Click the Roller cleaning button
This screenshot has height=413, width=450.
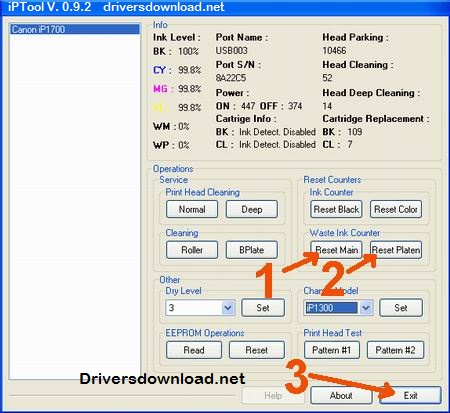click(x=192, y=250)
